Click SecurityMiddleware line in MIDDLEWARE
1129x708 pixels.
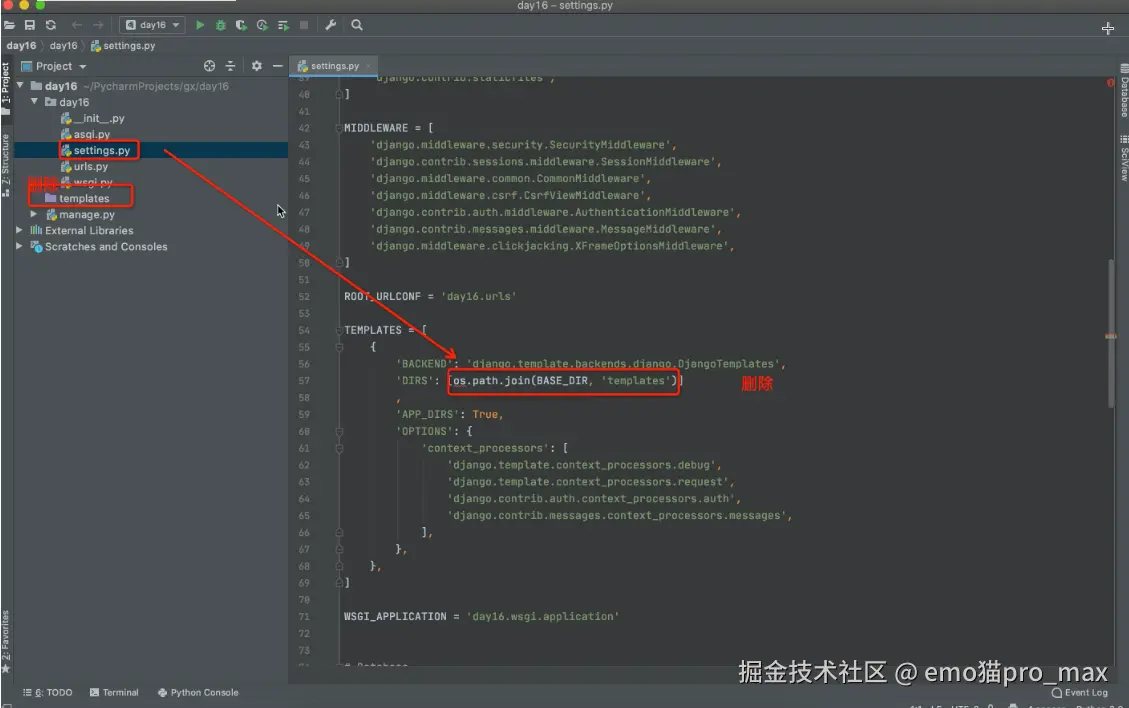[523, 145]
